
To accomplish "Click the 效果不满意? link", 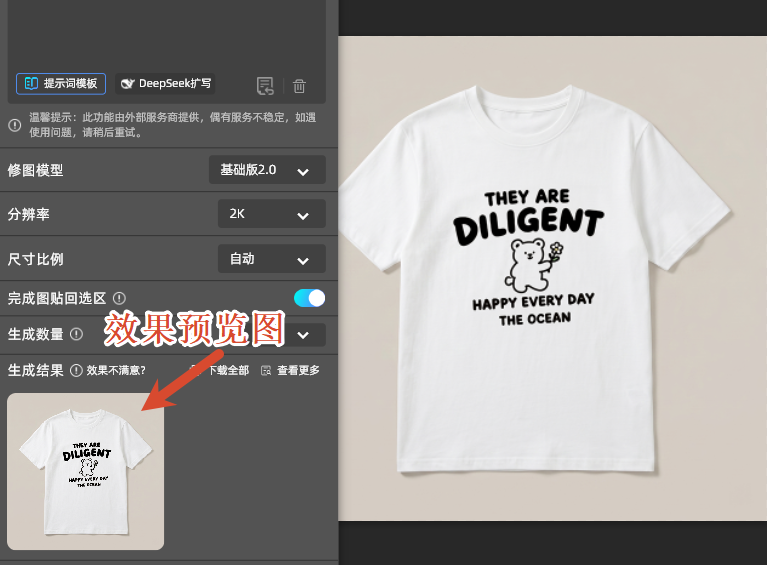I will (x=116, y=370).
